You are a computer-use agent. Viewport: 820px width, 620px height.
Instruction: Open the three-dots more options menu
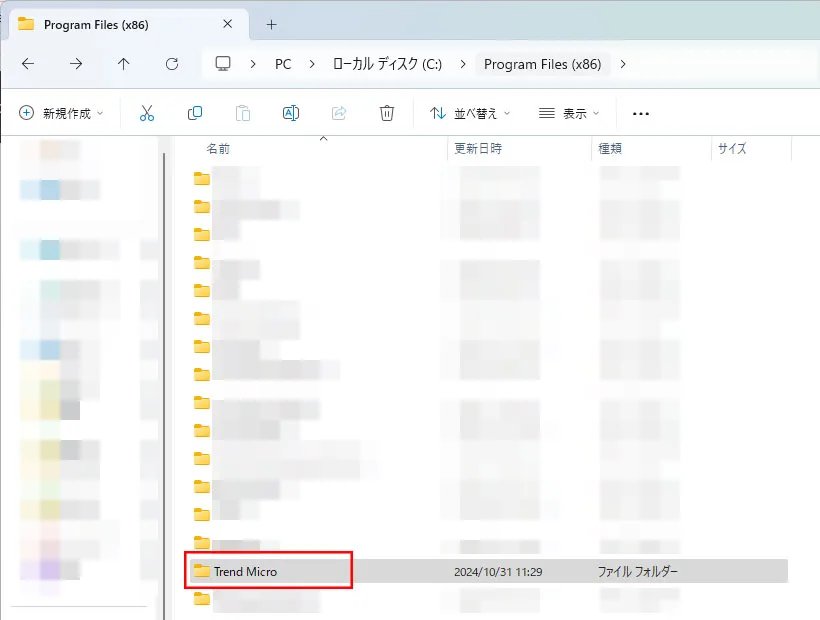641,113
